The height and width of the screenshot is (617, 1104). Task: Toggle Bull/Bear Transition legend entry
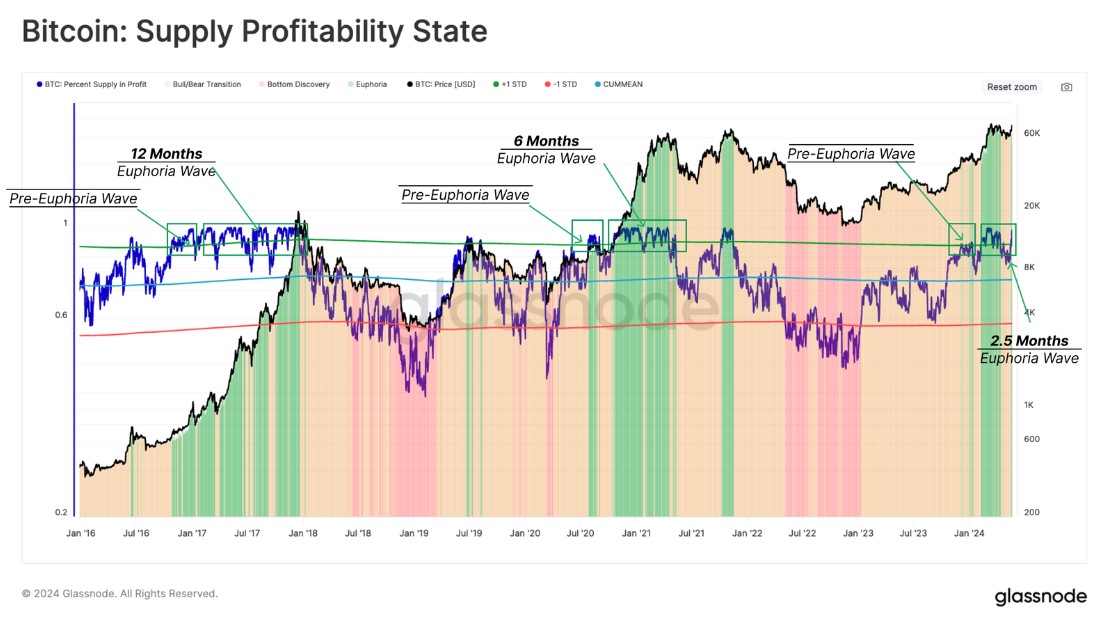pos(207,85)
